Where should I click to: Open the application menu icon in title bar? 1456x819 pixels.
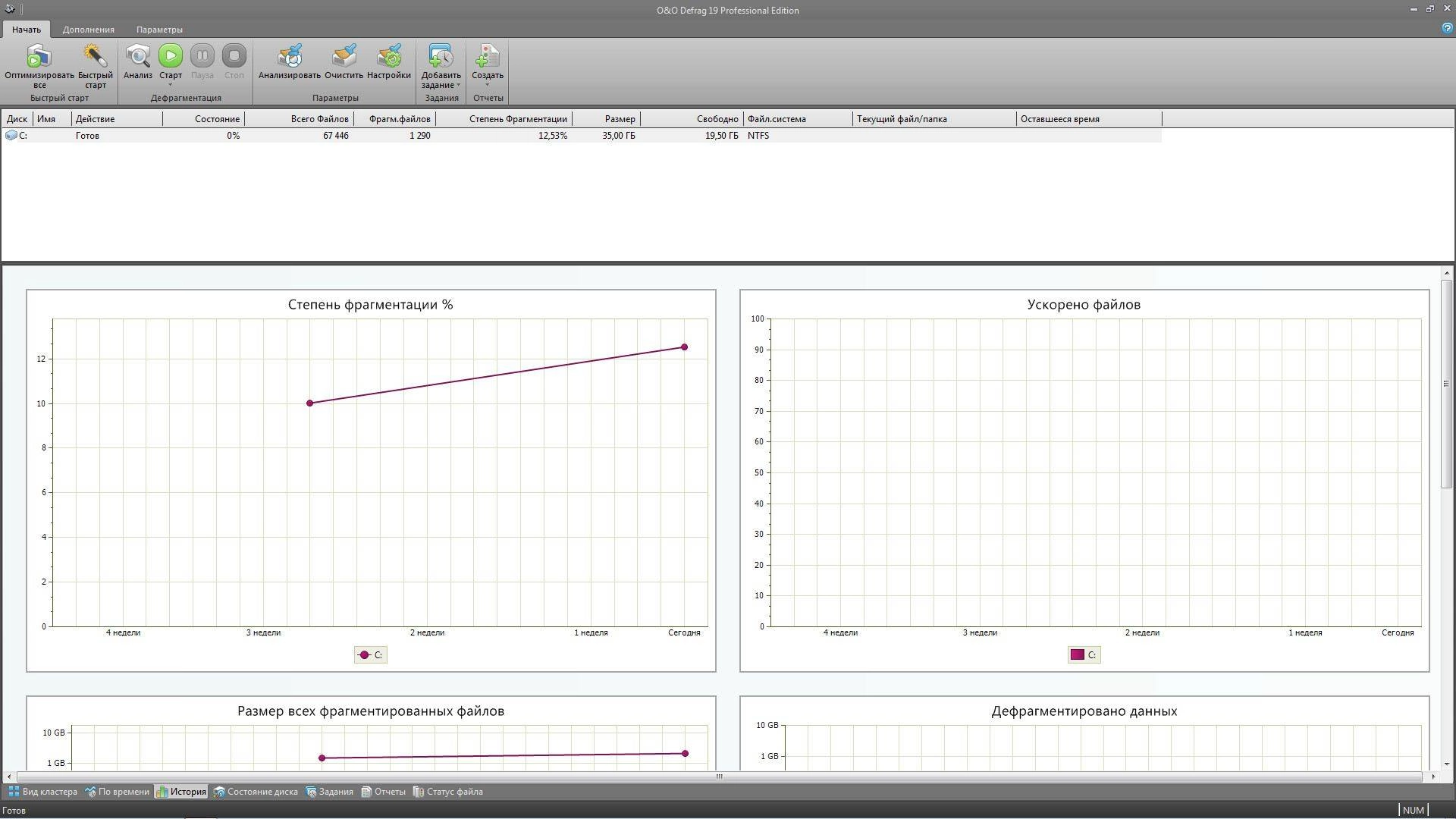click(10, 9)
